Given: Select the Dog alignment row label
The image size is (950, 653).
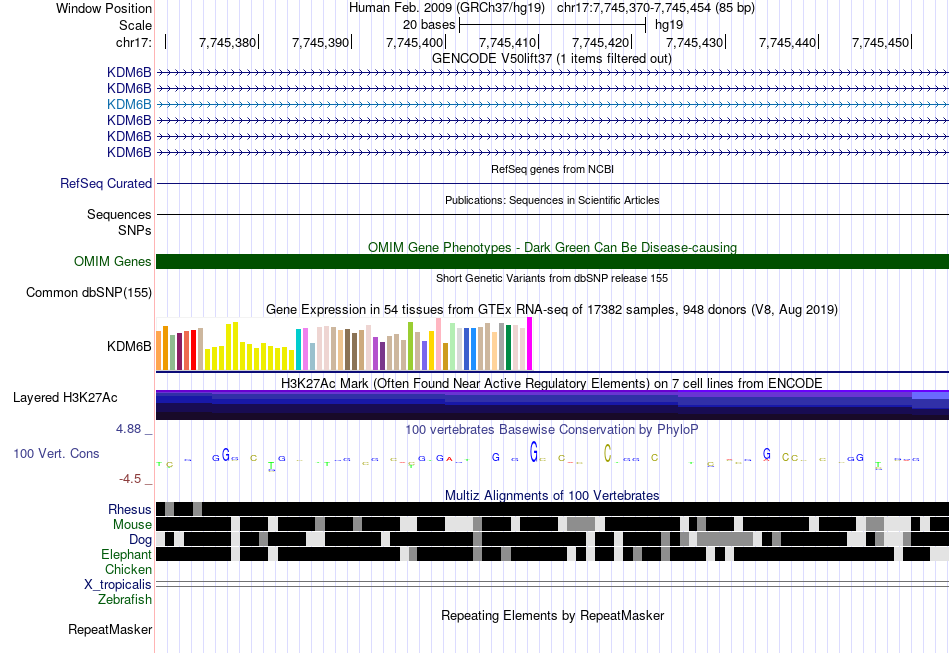Looking at the screenshot, I should (x=140, y=540).
